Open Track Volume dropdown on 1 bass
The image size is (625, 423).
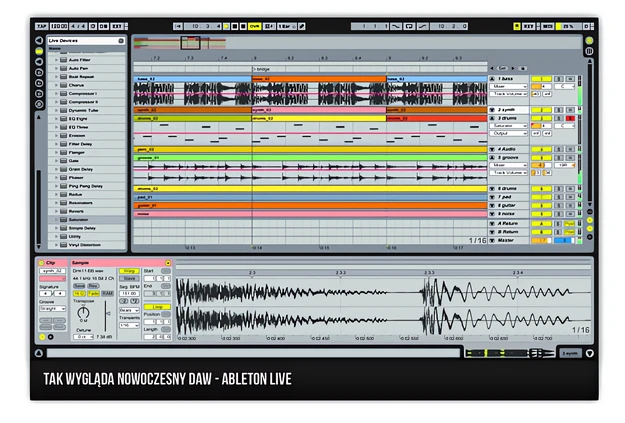tap(509, 94)
